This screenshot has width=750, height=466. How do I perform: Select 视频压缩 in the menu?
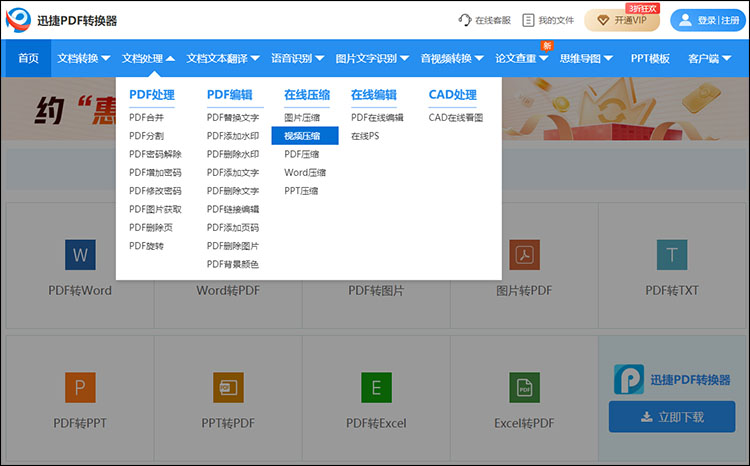[x=304, y=136]
